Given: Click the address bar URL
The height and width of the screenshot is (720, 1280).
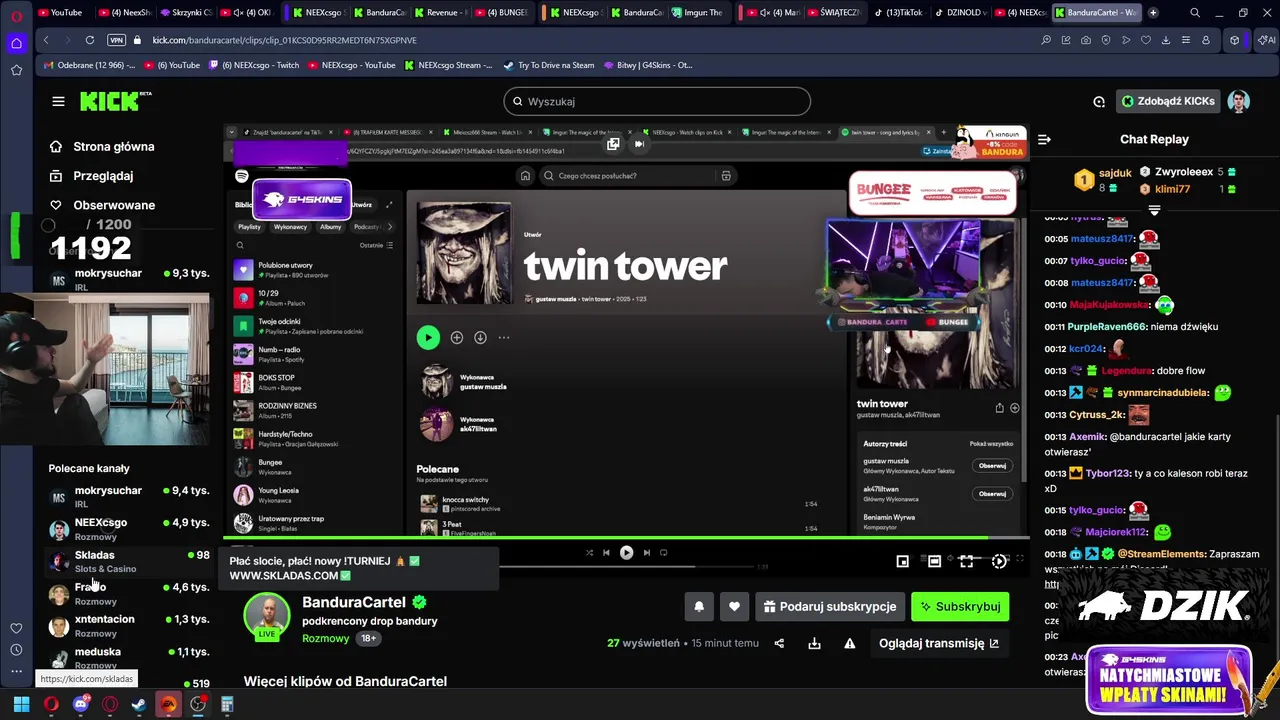Looking at the screenshot, I should 285,40.
